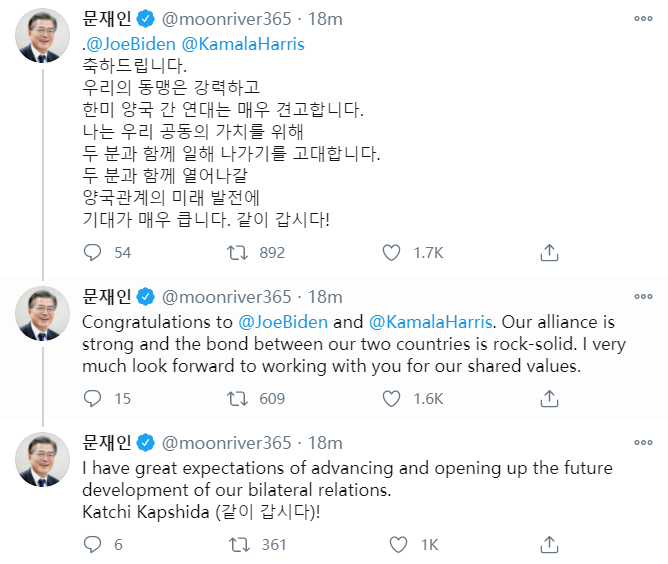Open @moonriver365 handle on third tweet
Image resolution: width=668 pixels, height=564 pixels.
click(227, 442)
